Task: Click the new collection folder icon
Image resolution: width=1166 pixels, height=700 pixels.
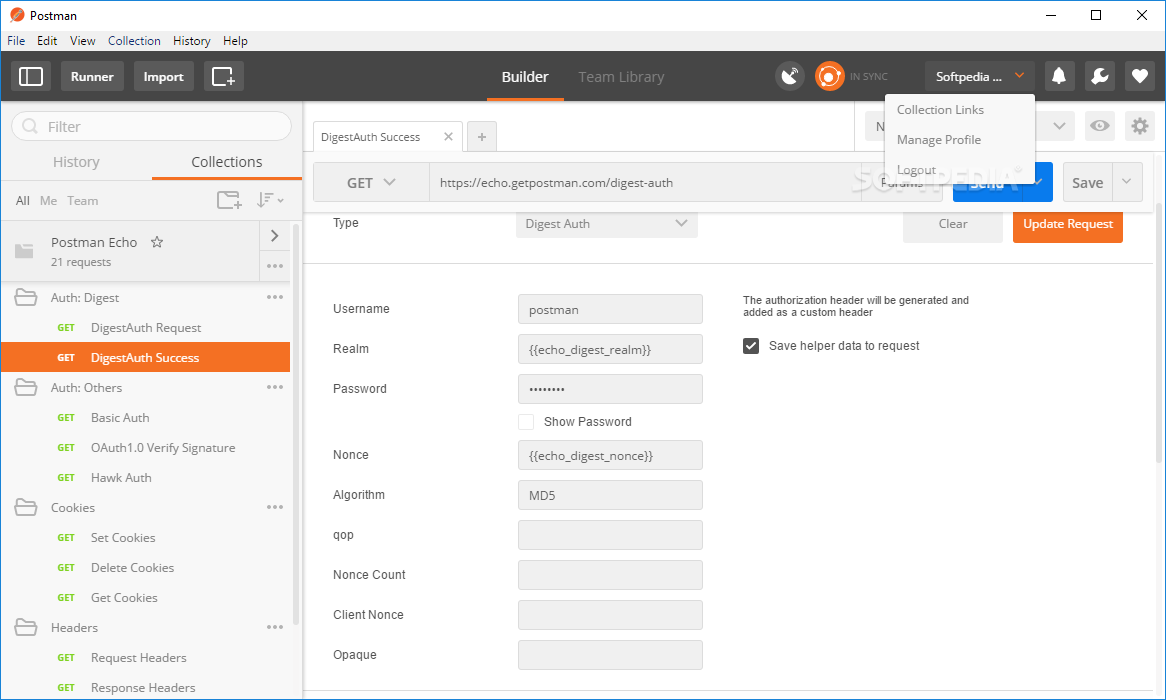Action: [229, 200]
